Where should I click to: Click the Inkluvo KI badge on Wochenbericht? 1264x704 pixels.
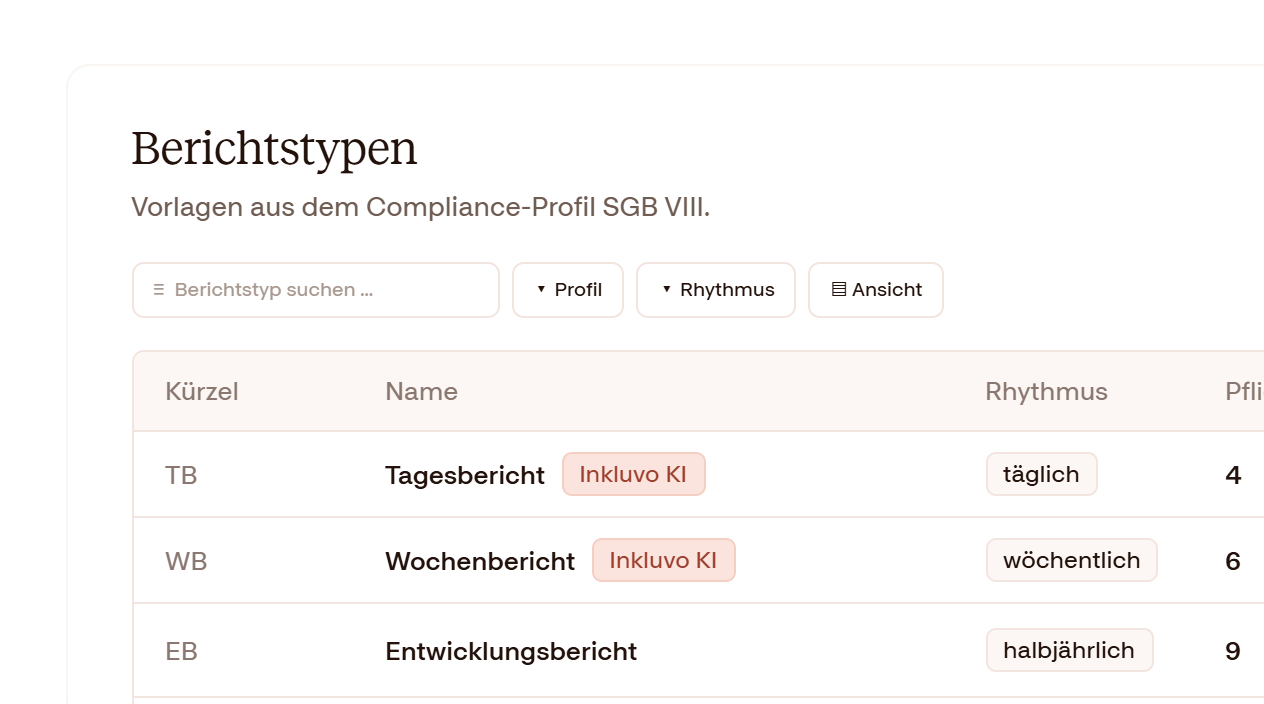(664, 560)
